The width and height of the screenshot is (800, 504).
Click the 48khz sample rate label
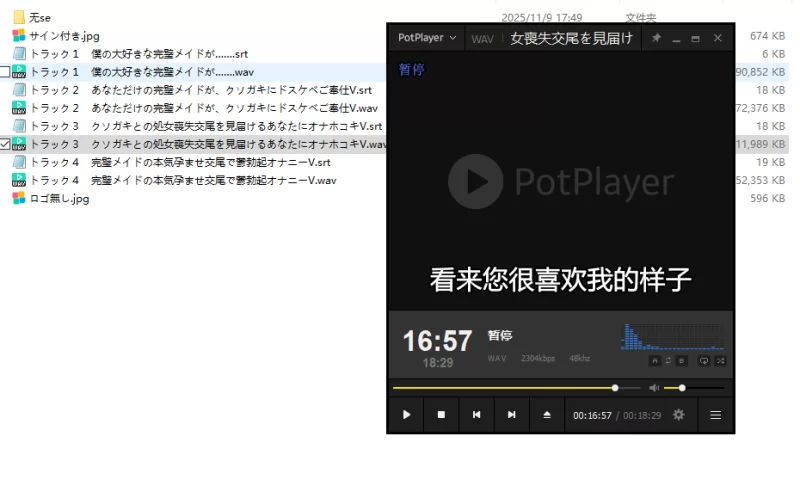click(x=580, y=359)
